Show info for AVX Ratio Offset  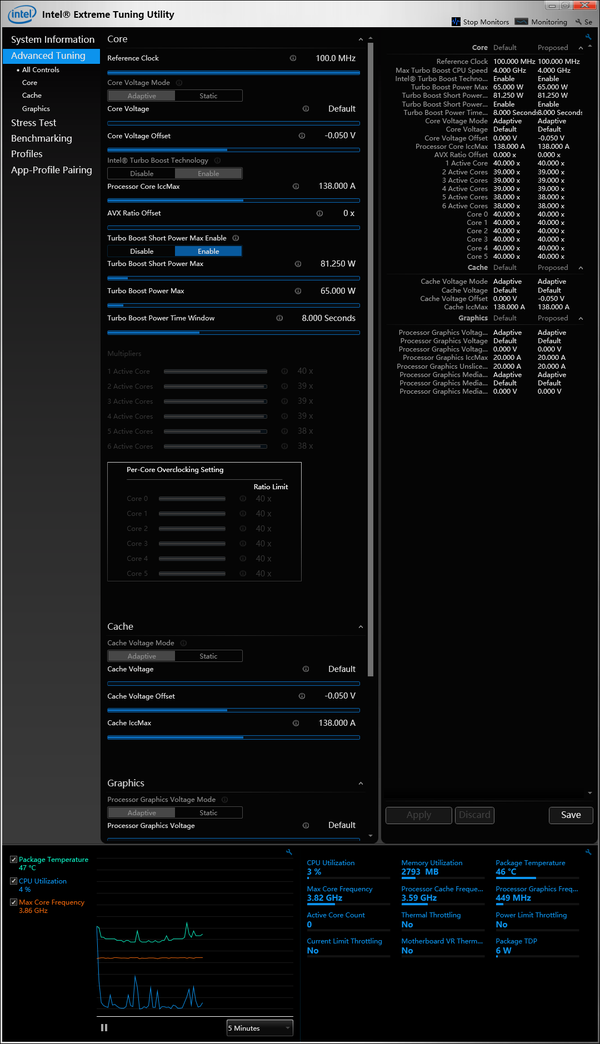[x=320, y=214]
